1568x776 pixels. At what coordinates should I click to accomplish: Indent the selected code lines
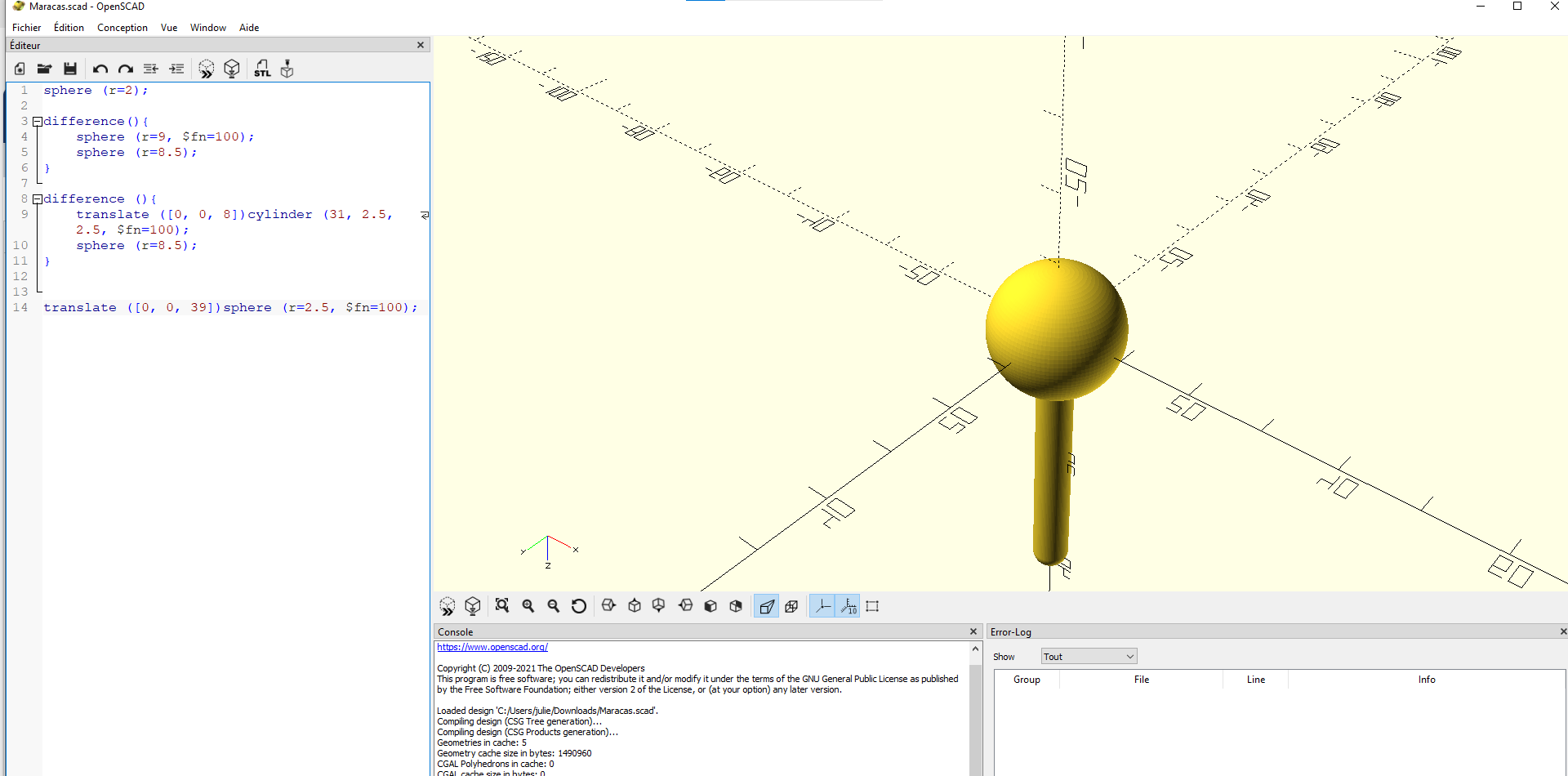point(176,69)
